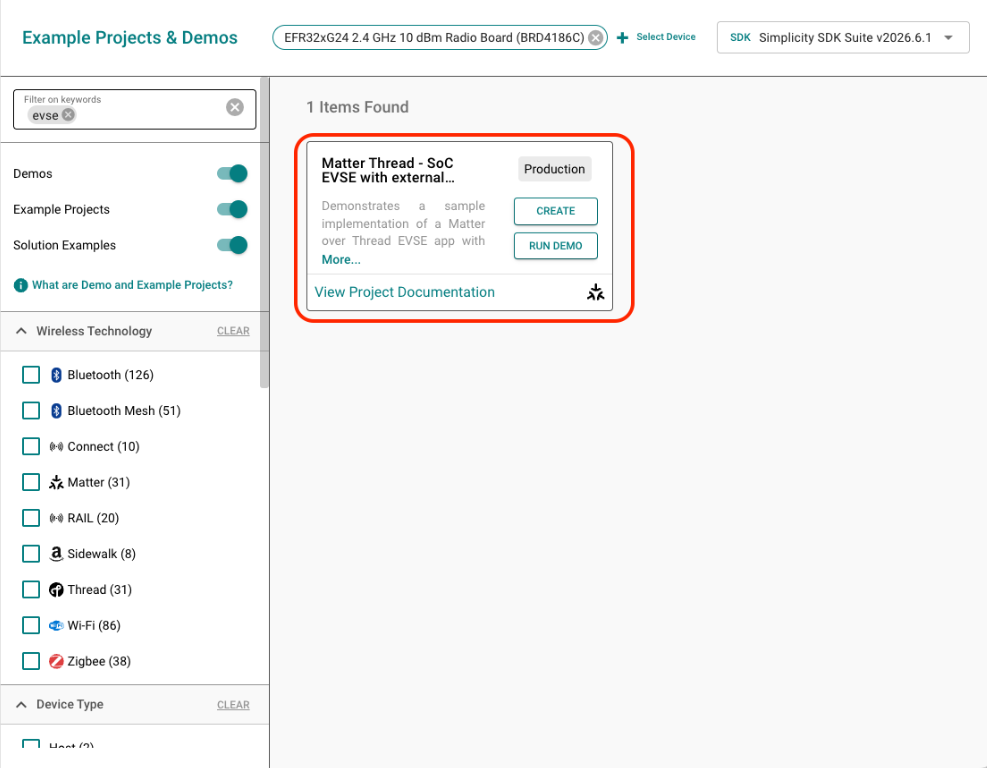Collapse the Wireless Technology section
The height and width of the screenshot is (768, 987).
click(21, 331)
